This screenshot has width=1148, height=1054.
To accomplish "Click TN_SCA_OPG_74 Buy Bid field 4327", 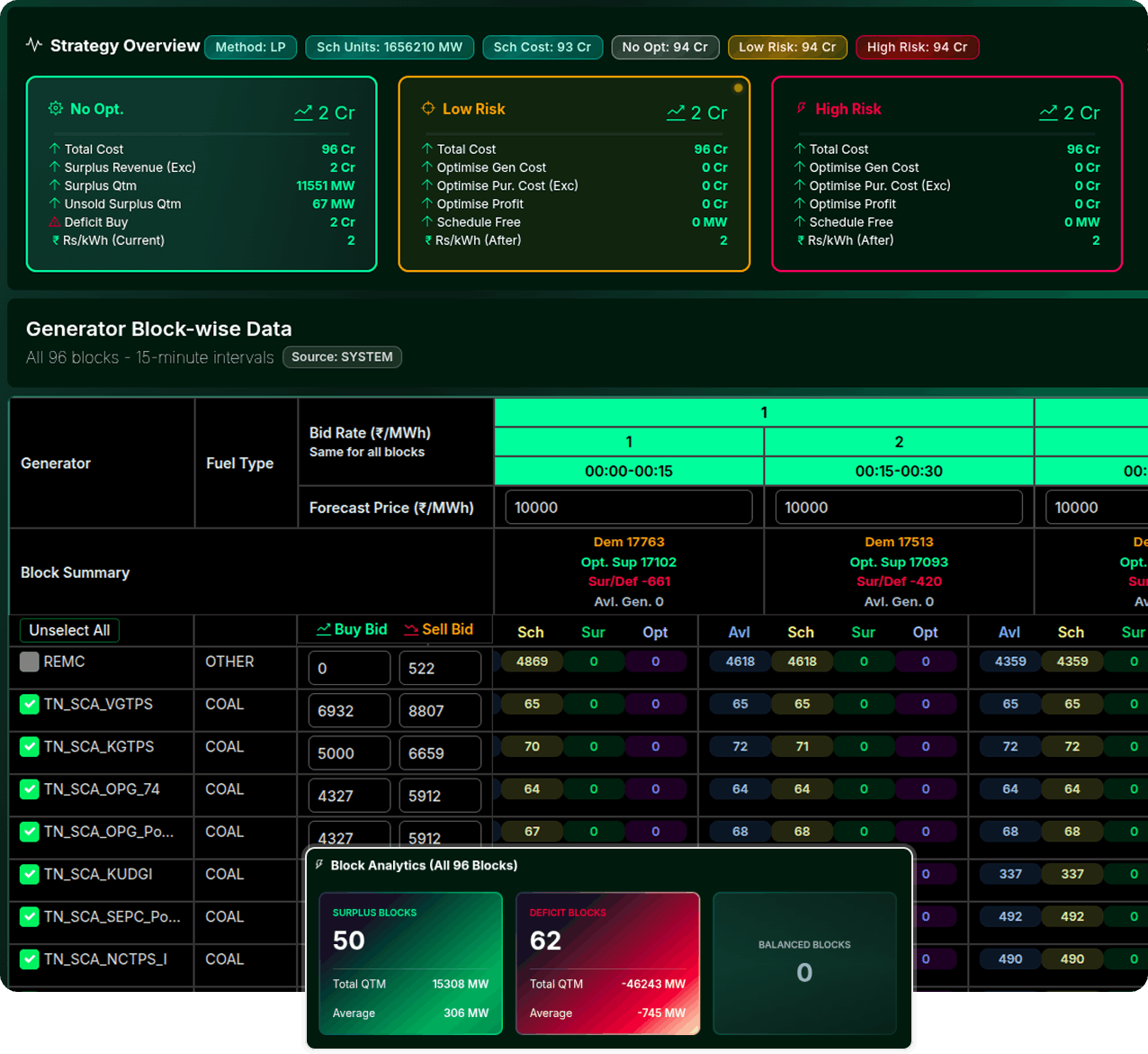I will 349,796.
